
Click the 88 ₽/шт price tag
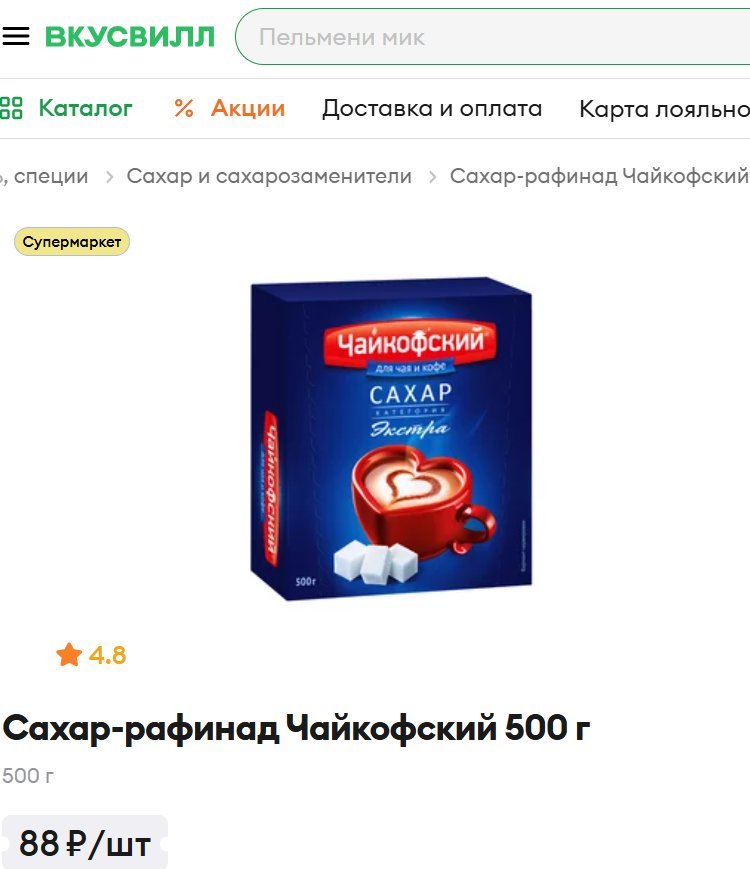[85, 842]
